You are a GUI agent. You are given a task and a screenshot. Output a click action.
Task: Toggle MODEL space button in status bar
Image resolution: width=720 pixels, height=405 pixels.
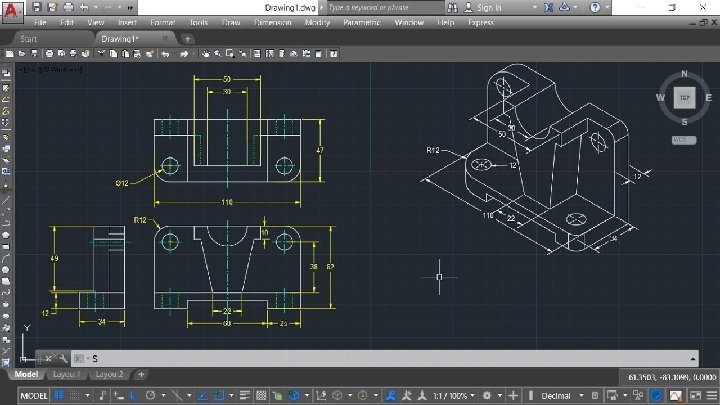(33, 395)
